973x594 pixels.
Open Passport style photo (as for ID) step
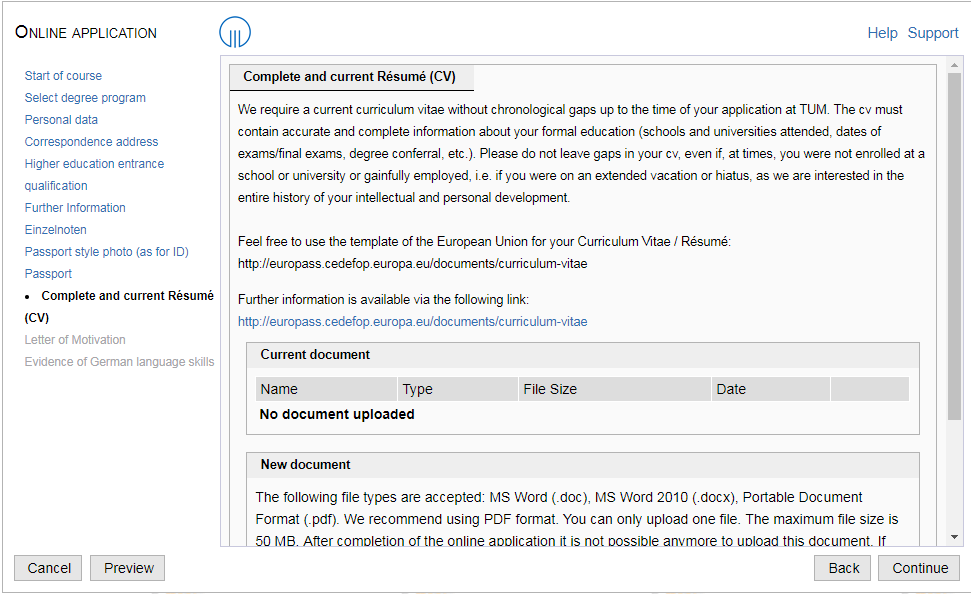(107, 251)
